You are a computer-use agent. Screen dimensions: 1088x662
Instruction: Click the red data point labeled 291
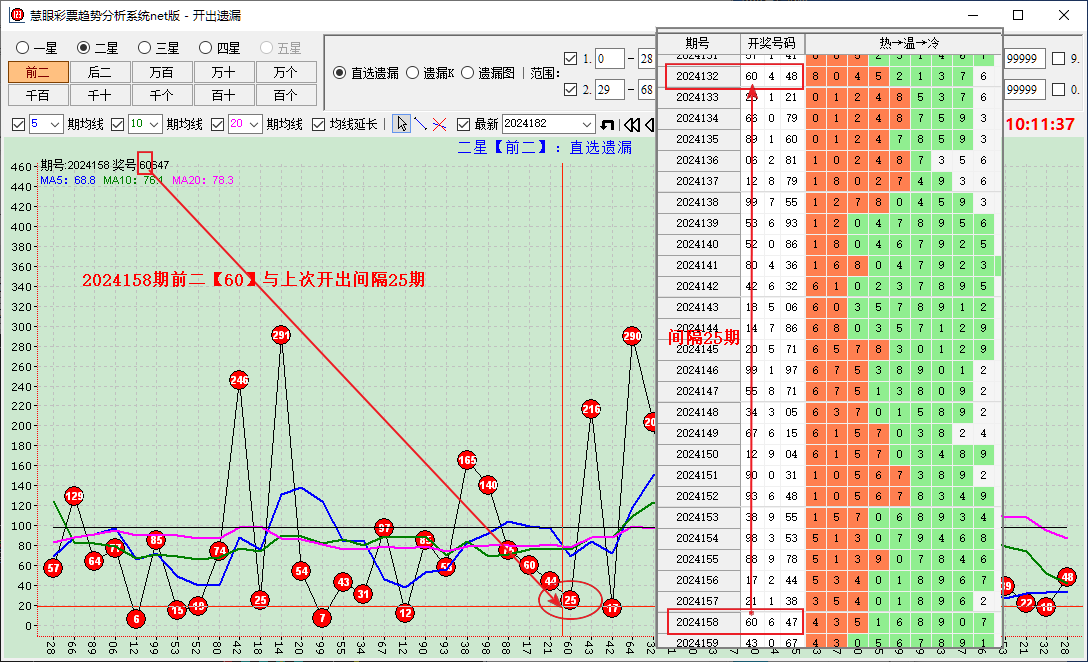281,335
